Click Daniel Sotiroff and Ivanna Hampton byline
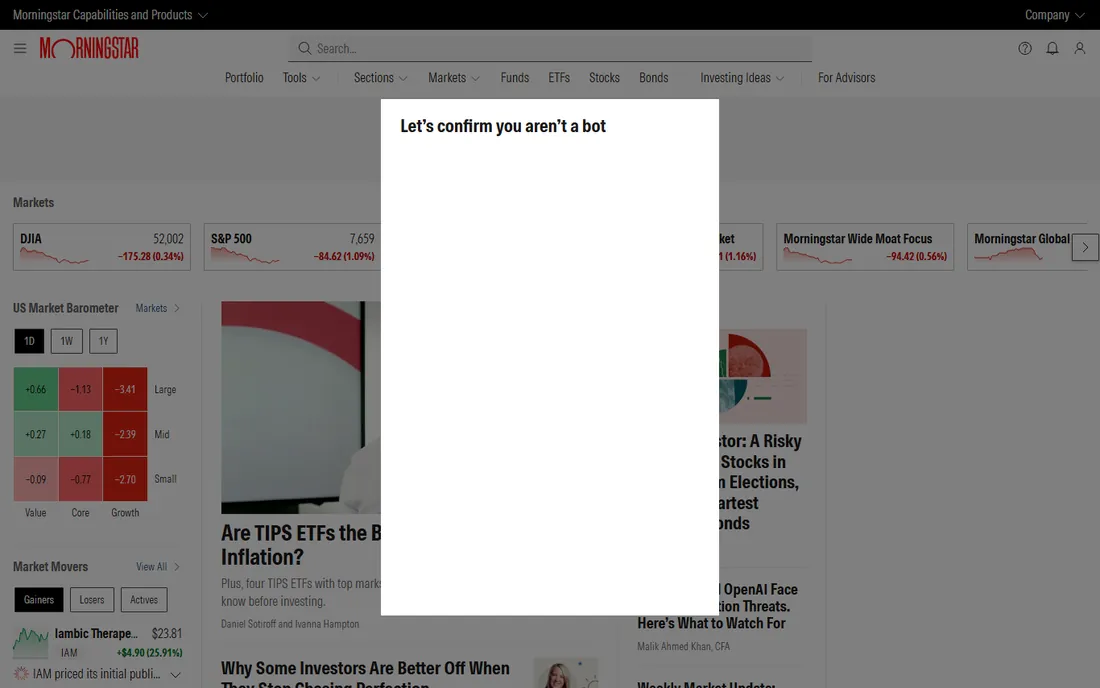 (x=290, y=624)
